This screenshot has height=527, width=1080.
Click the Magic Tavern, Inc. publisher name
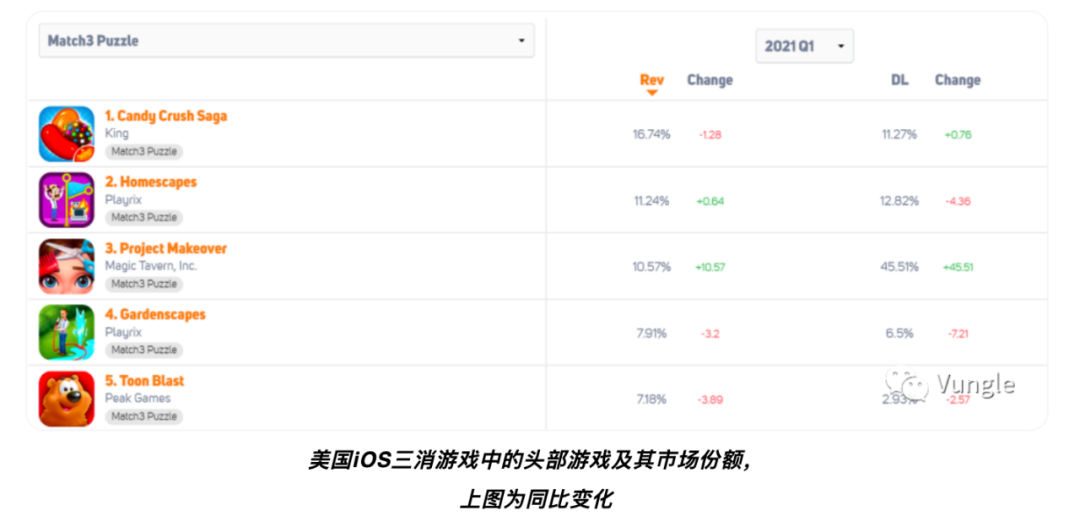tap(151, 266)
